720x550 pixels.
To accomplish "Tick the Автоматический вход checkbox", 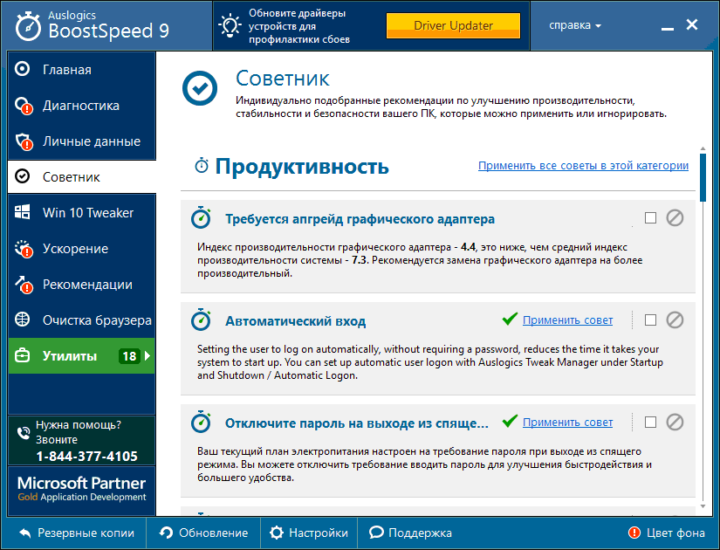I will click(x=651, y=320).
